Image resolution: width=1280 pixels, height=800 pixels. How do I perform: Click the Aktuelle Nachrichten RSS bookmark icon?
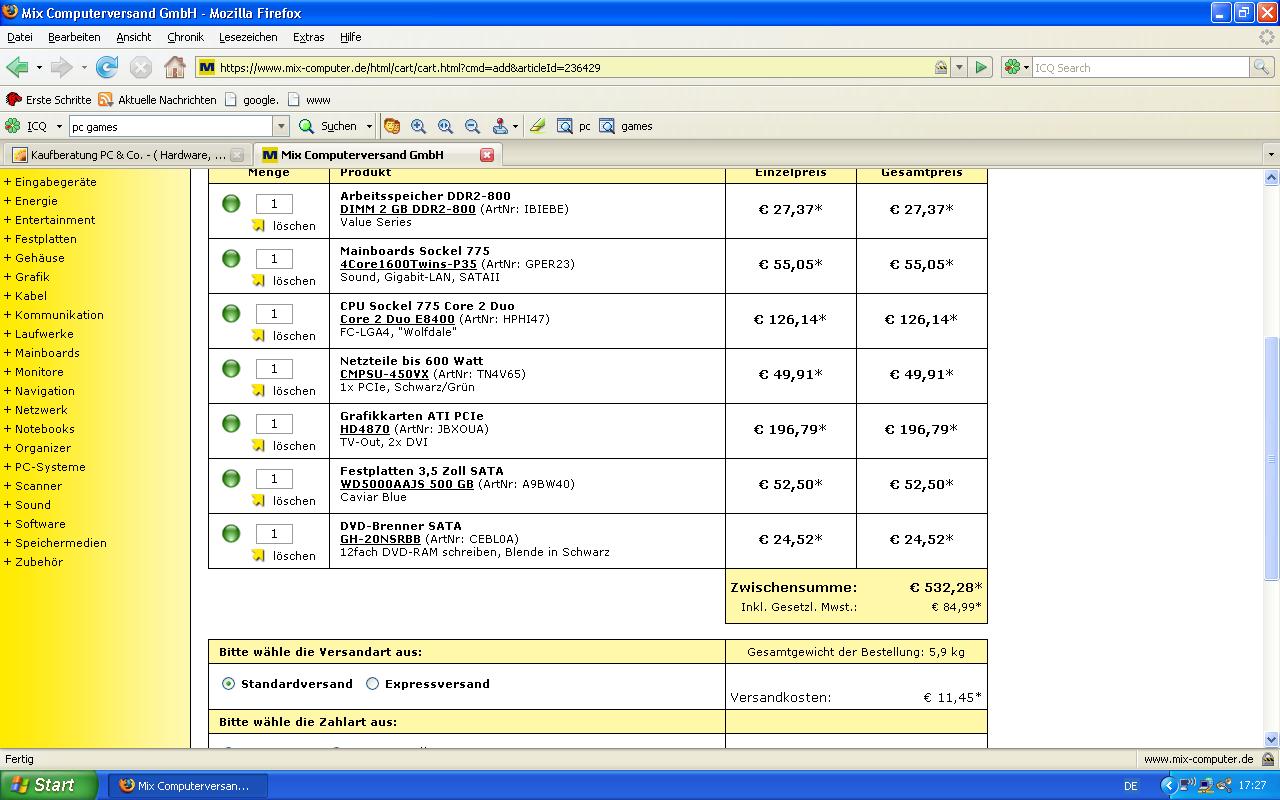pyautogui.click(x=105, y=100)
